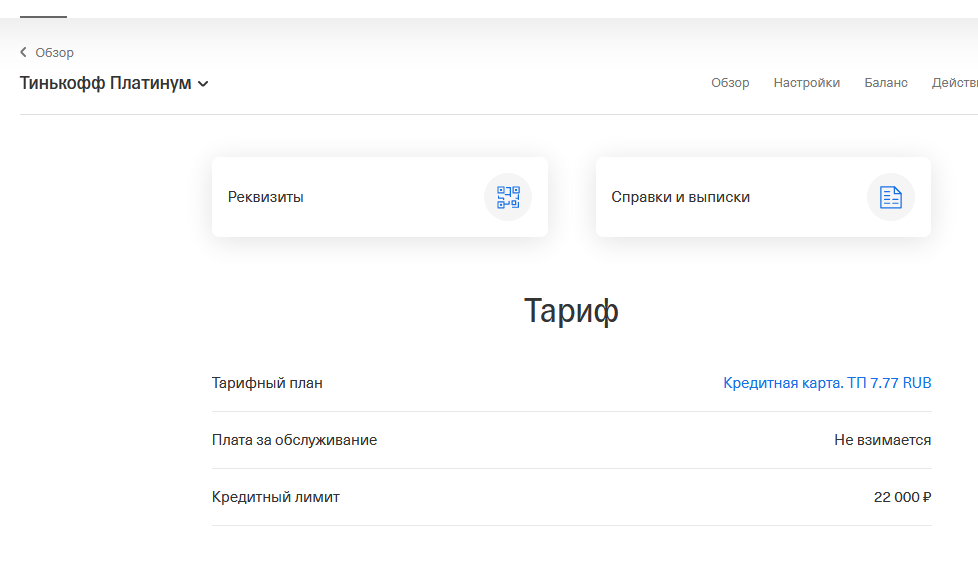Click the back chevron arrow next to Обзор
978x568 pixels.
(x=24, y=52)
